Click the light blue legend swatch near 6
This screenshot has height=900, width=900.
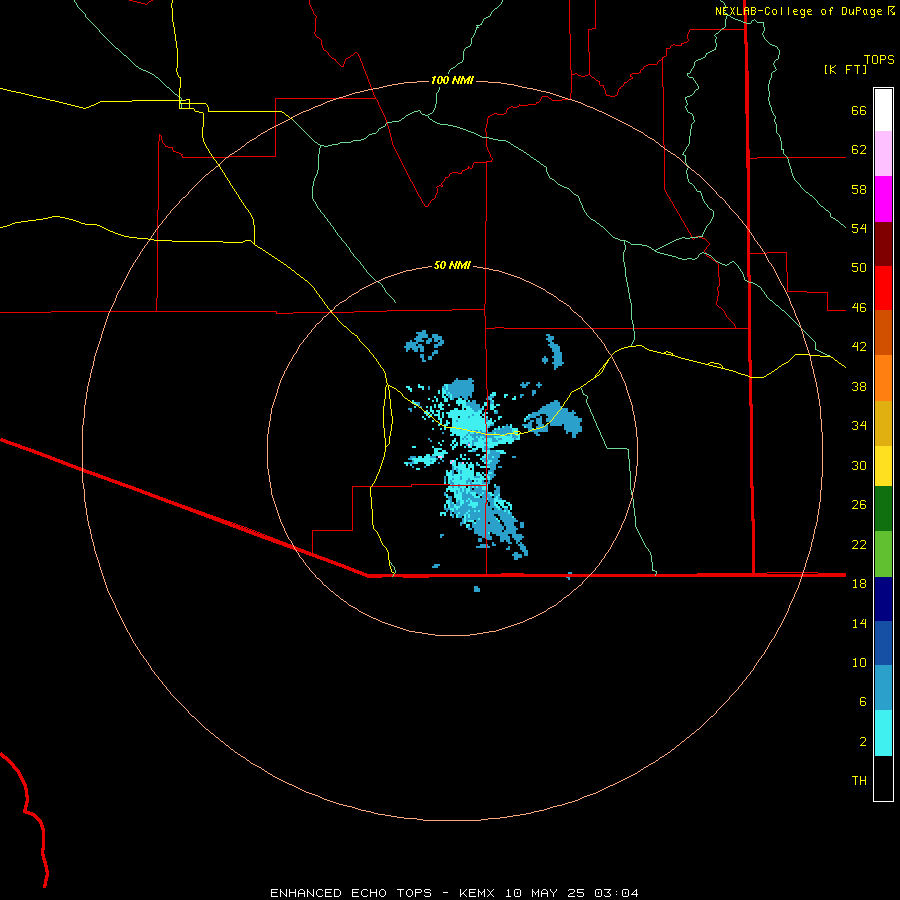point(883,688)
